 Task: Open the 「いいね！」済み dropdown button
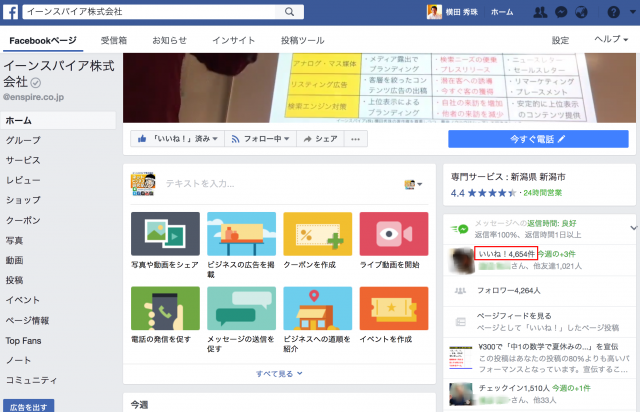tap(177, 139)
